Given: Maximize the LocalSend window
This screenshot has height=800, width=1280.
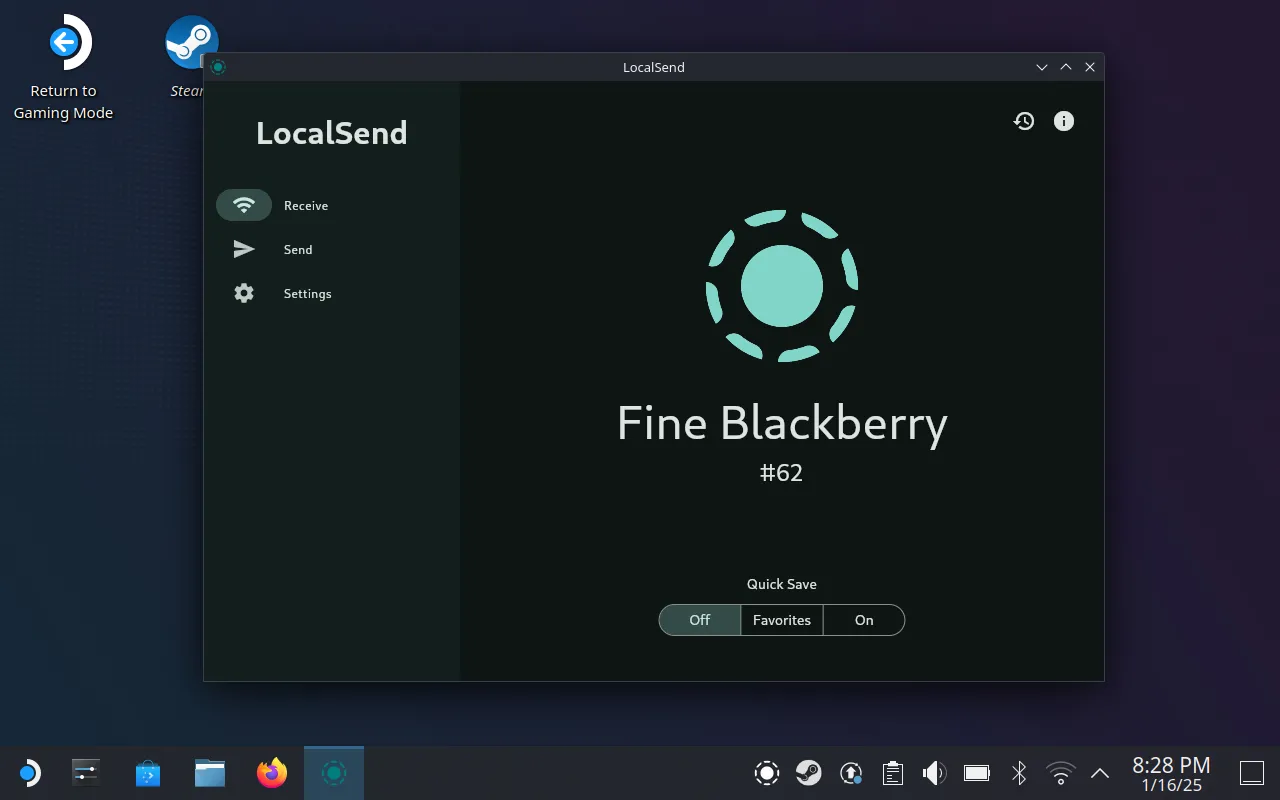Looking at the screenshot, I should click(1066, 67).
